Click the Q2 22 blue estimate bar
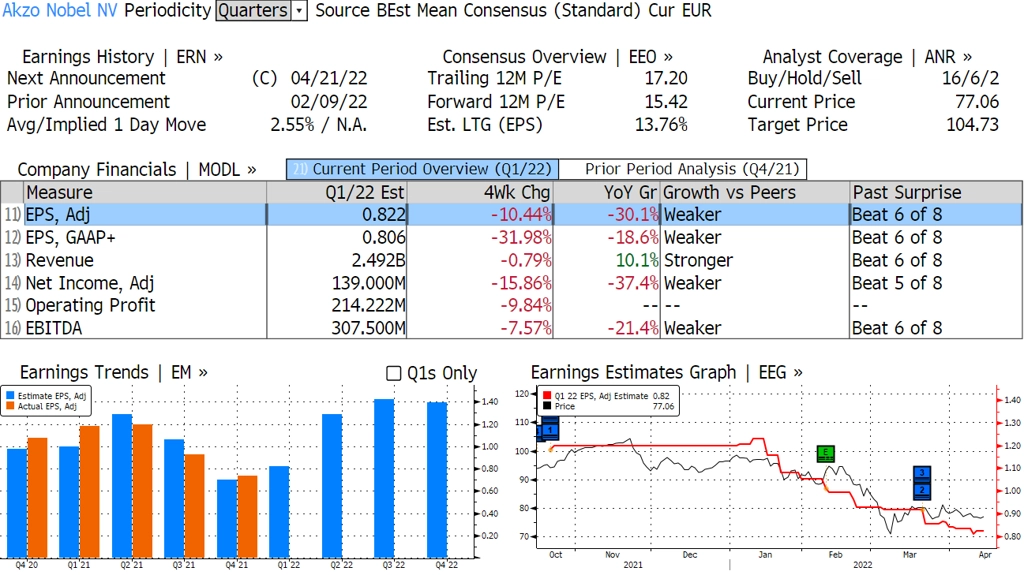The image size is (1024, 575). (x=332, y=485)
